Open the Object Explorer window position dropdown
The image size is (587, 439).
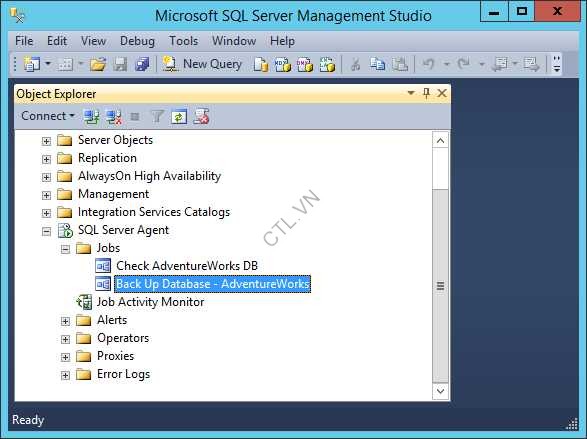coord(411,93)
